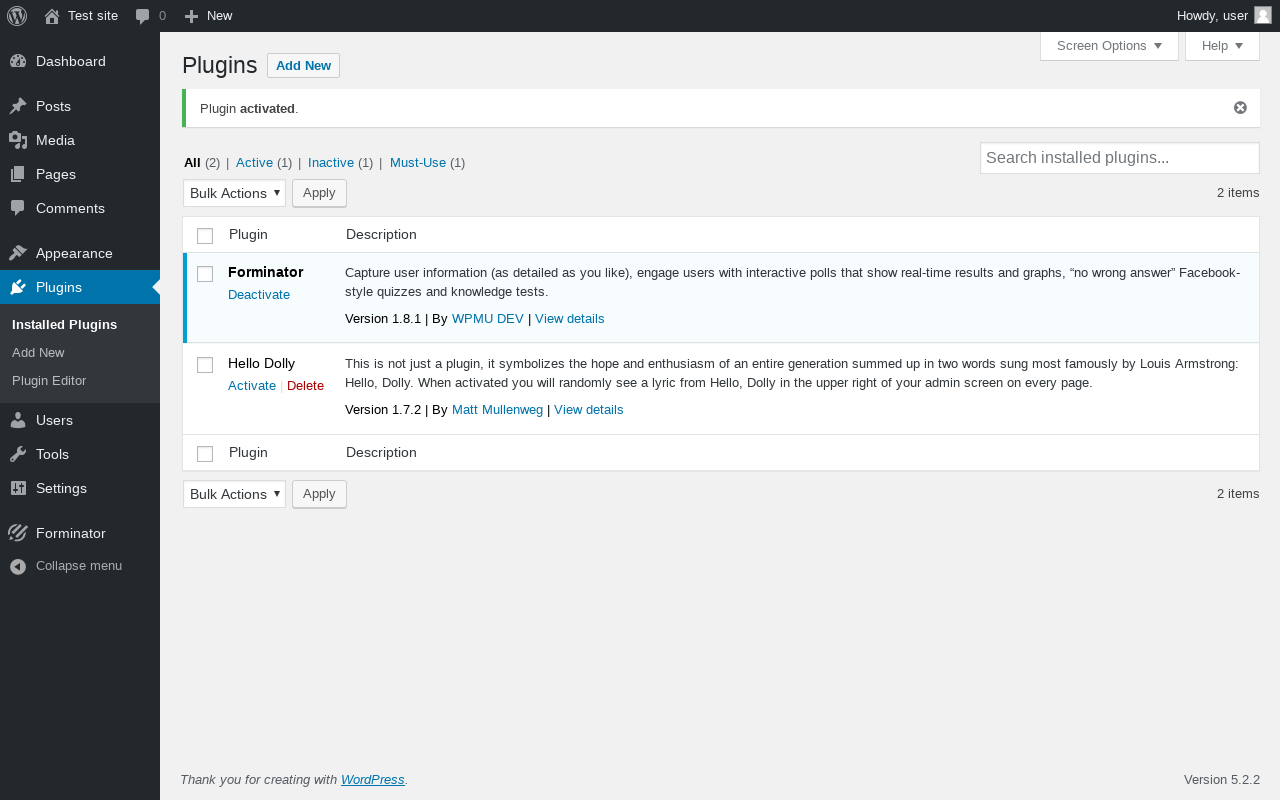This screenshot has height=800, width=1280.
Task: Expand the Help panel
Action: click(x=1221, y=46)
